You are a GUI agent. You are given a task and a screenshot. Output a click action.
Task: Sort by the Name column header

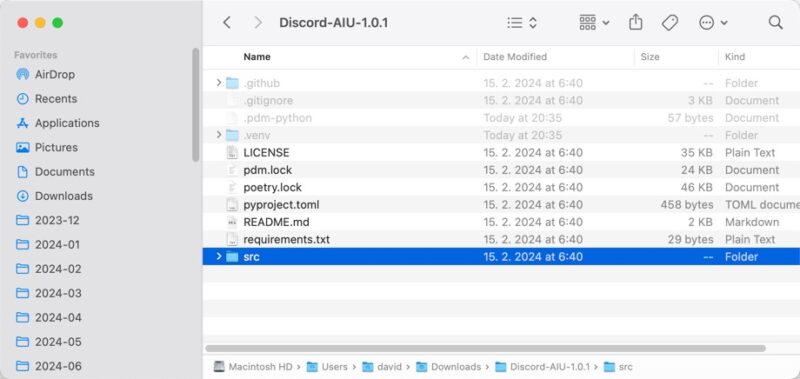[257, 57]
